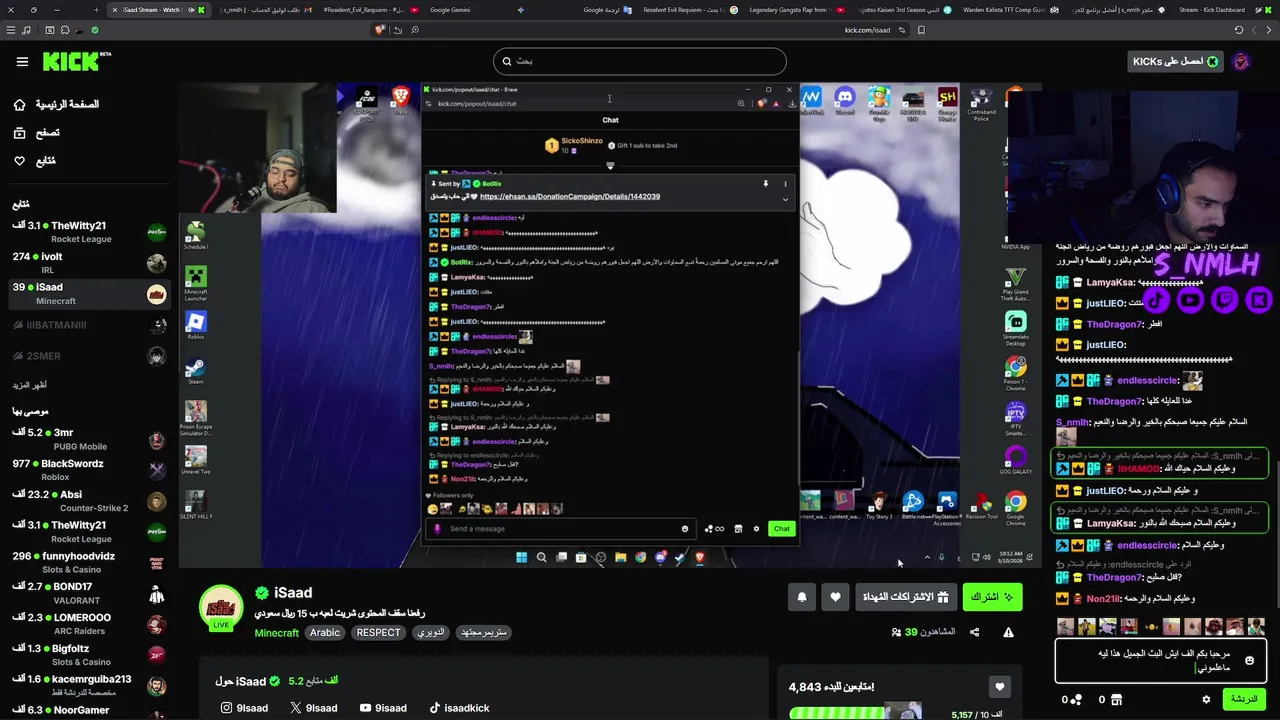
Task: Open TheWitty21 Rocket League channel in following list
Action: 89,232
